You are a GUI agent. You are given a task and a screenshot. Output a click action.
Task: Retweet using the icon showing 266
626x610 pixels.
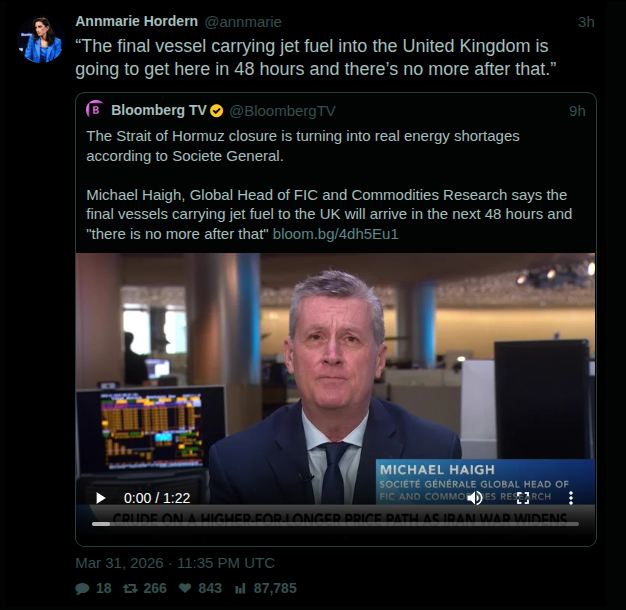point(130,588)
